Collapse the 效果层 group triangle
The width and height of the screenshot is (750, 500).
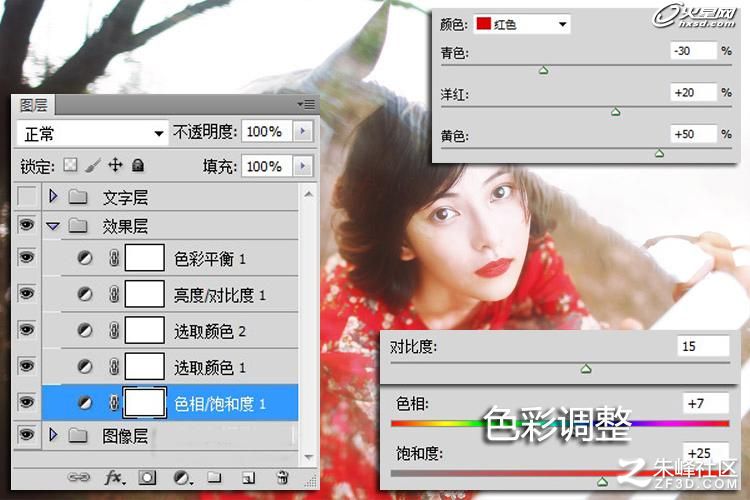click(x=53, y=225)
